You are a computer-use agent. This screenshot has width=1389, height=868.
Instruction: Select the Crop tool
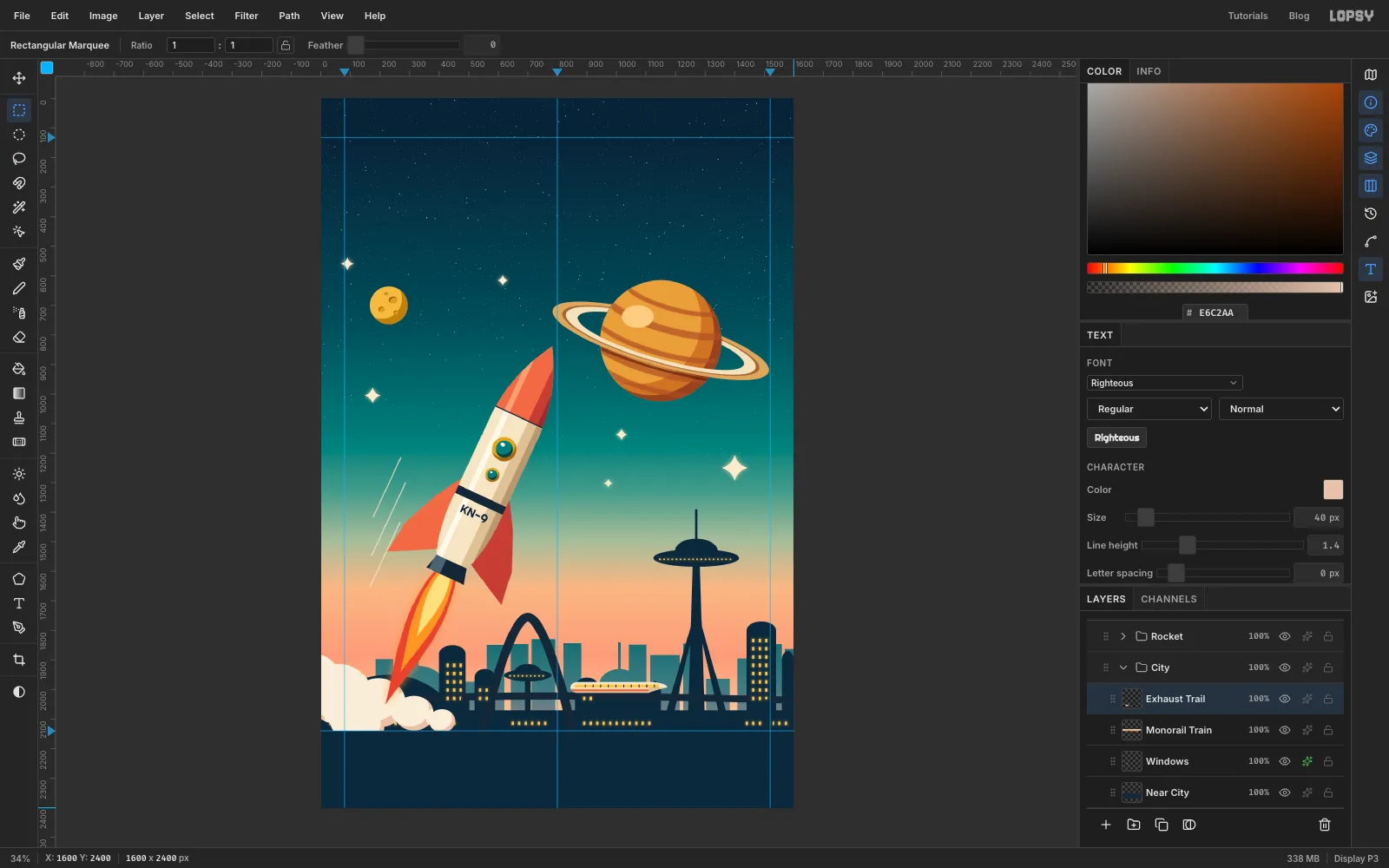pyautogui.click(x=19, y=660)
